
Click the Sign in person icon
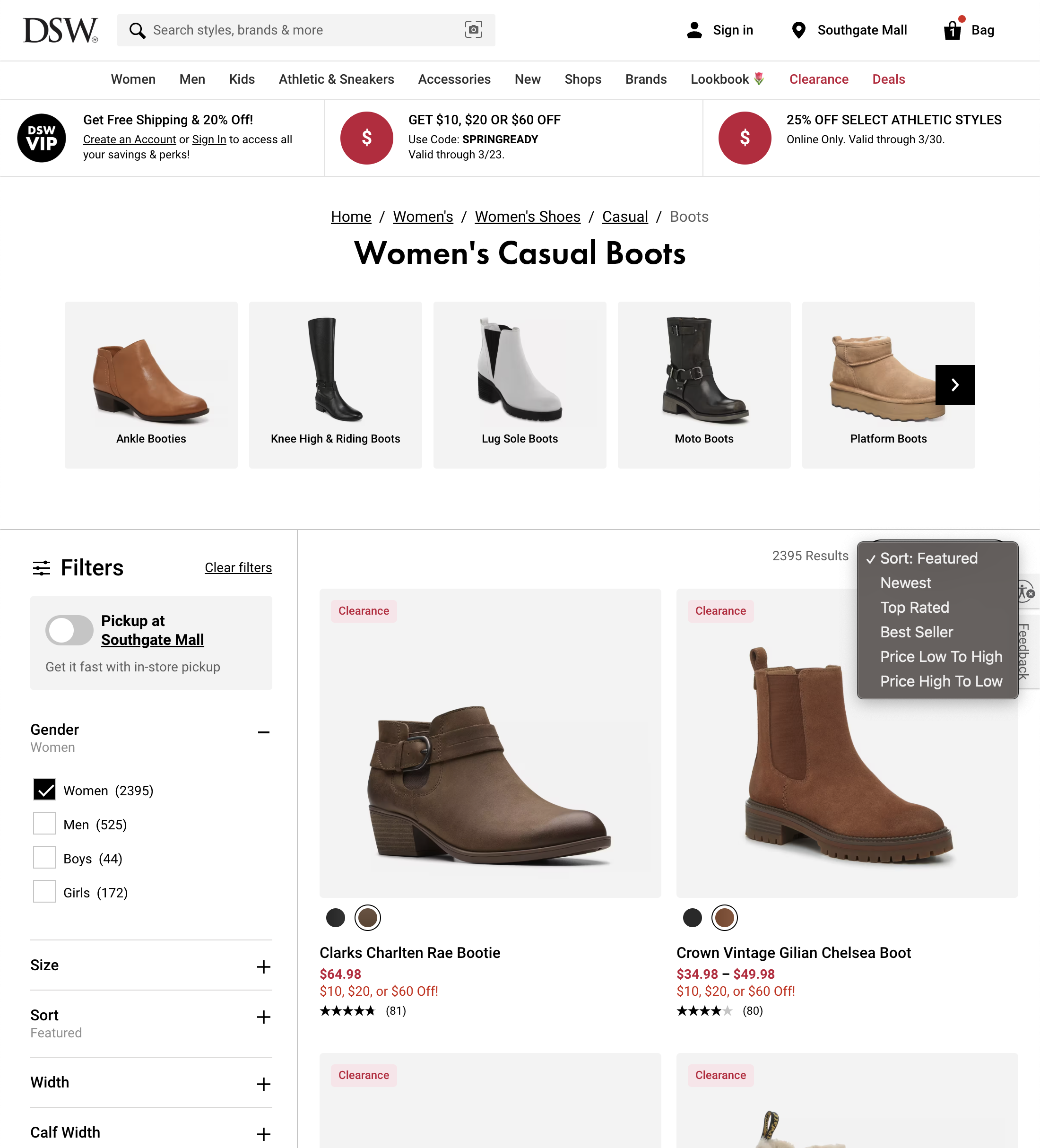(694, 30)
